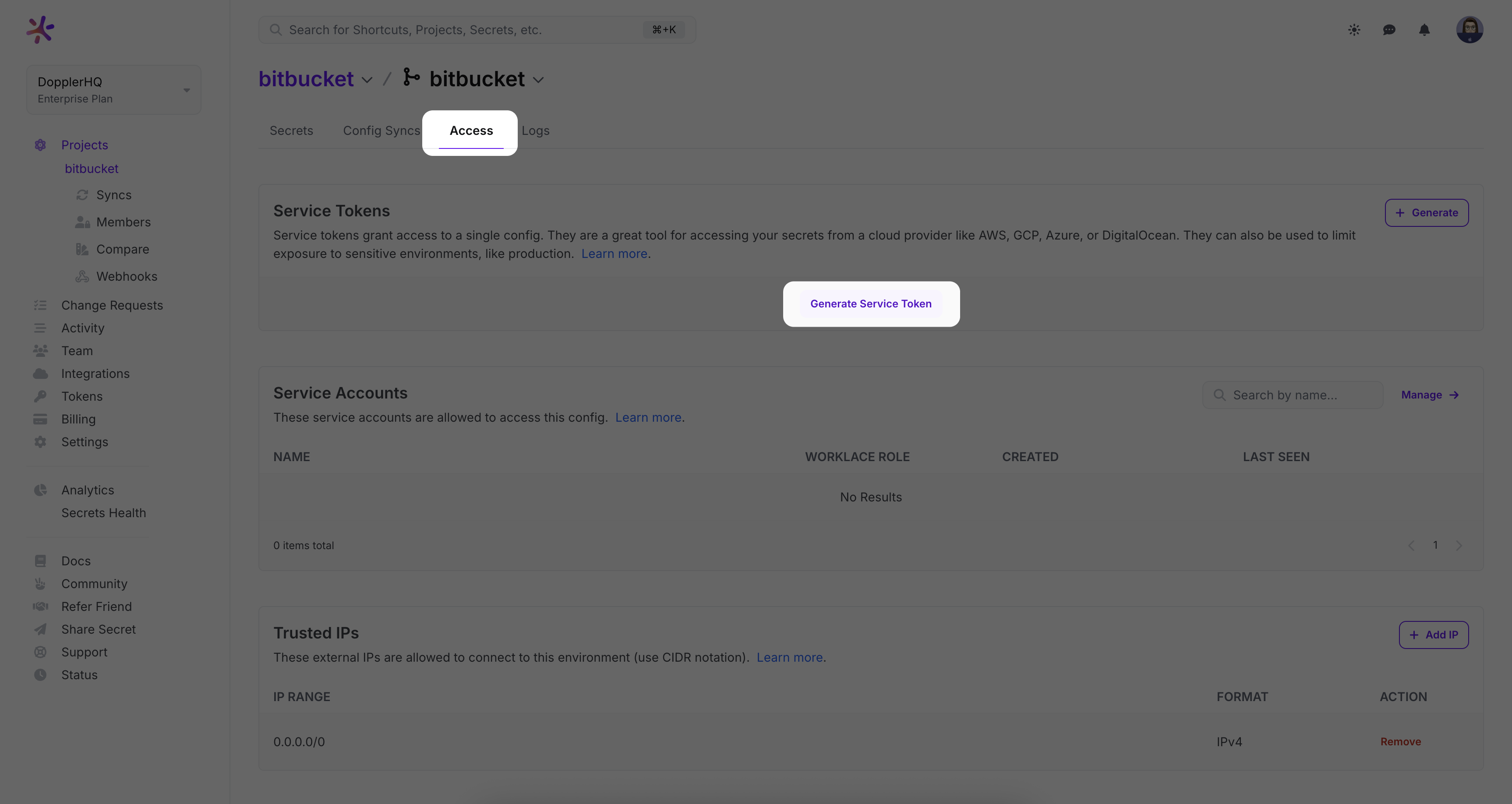Open the notifications bell icon
The image size is (1512, 804).
coord(1424,30)
